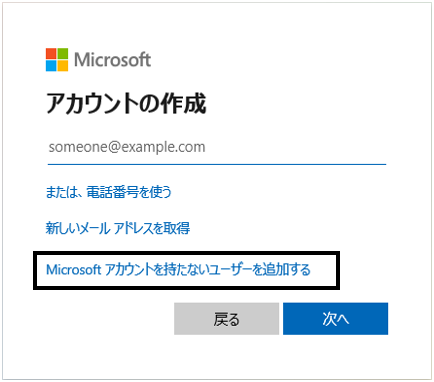The height and width of the screenshot is (382, 434).
Task: Click the placeholder text in email box
Action: tap(127, 147)
